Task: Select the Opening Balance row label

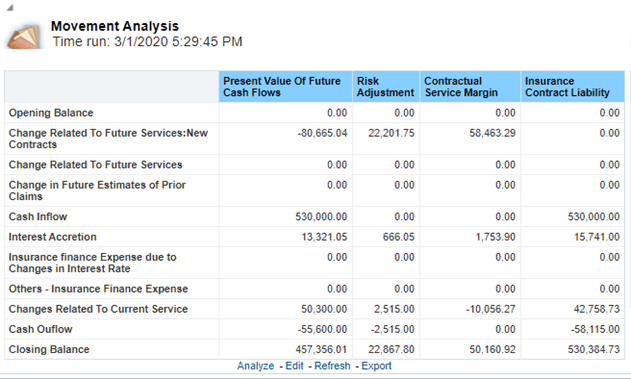Action: (51, 113)
